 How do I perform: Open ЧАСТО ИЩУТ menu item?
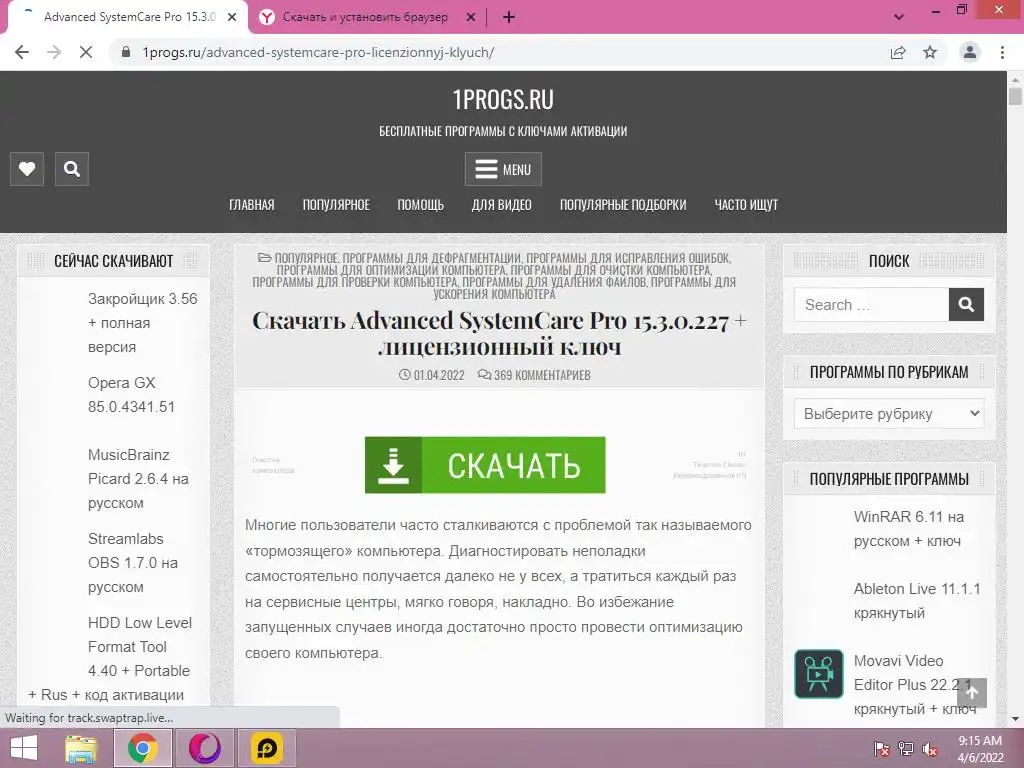point(746,204)
